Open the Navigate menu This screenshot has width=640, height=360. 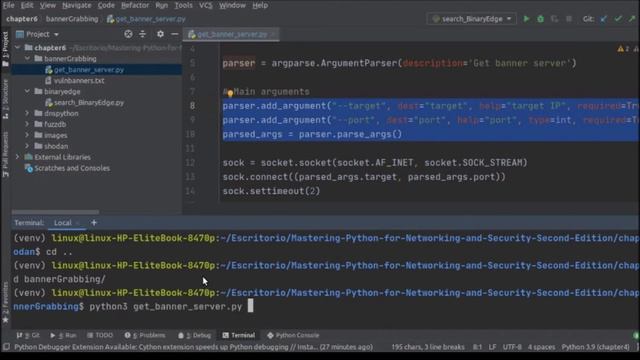[x=77, y=5]
